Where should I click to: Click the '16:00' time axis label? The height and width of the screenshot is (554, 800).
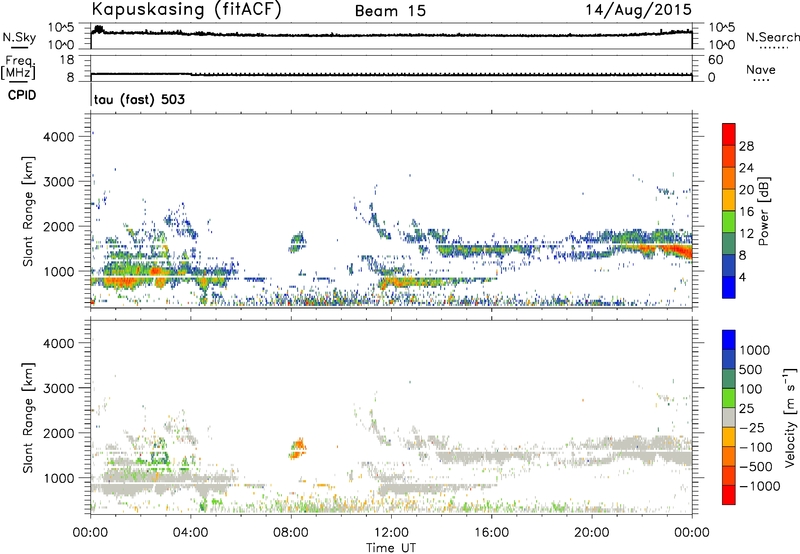coord(492,533)
